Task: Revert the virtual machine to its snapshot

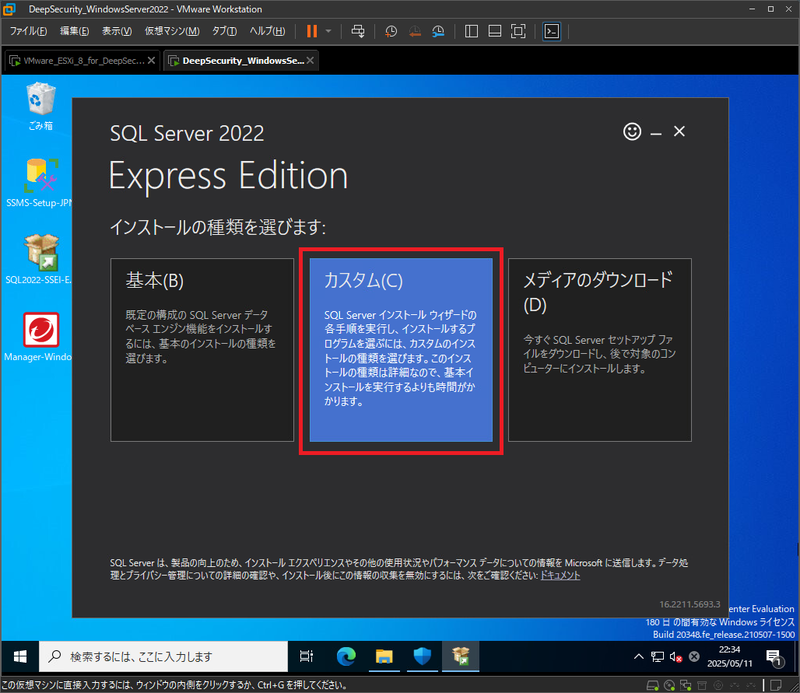Action: 415,31
